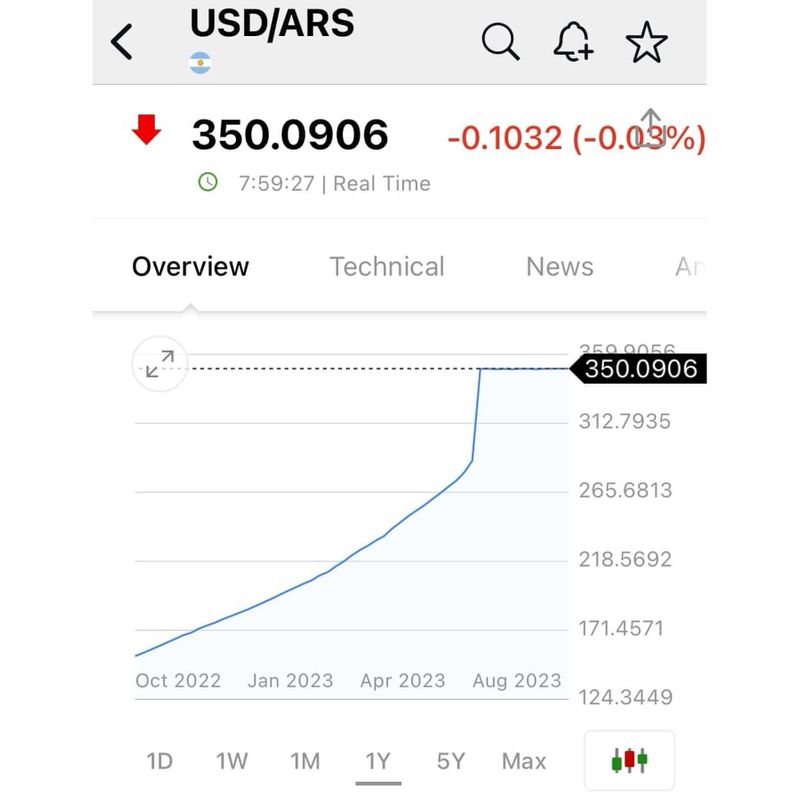This screenshot has height=800, width=800.
Task: Tap the share icon
Action: tap(651, 127)
